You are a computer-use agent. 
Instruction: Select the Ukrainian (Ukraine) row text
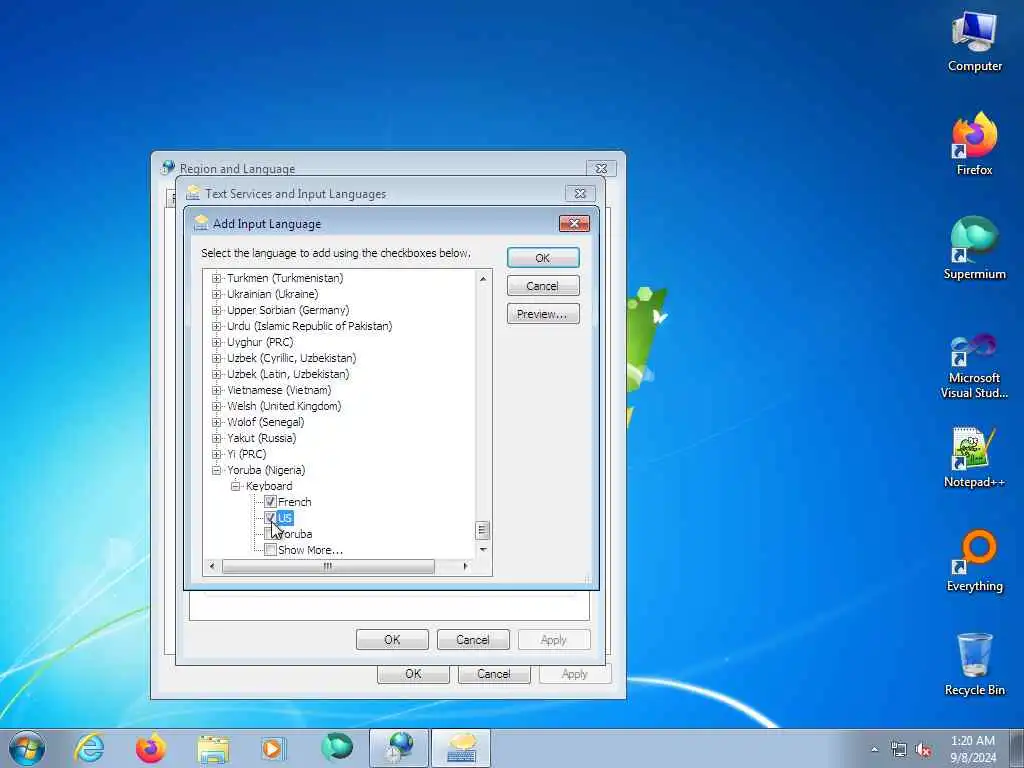272,294
